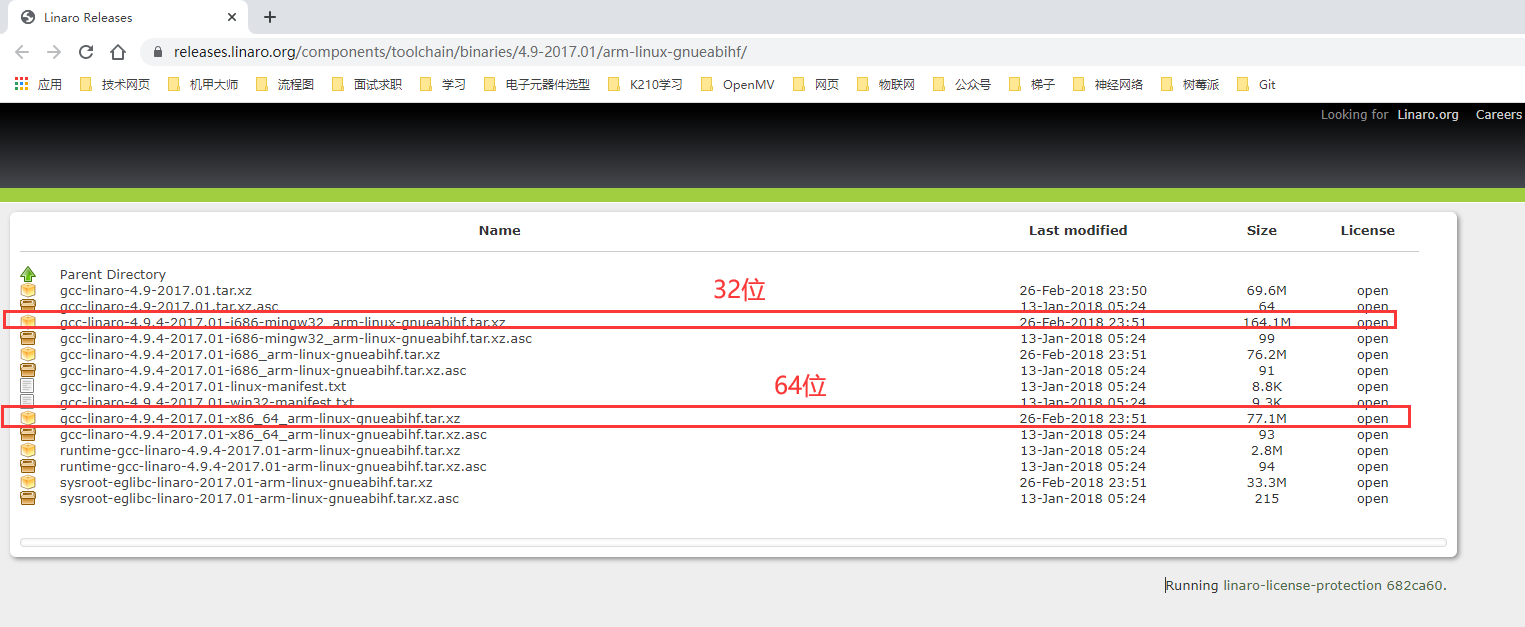Download gcc-linaro-4.9-2017.01.tar.xz

point(156,290)
